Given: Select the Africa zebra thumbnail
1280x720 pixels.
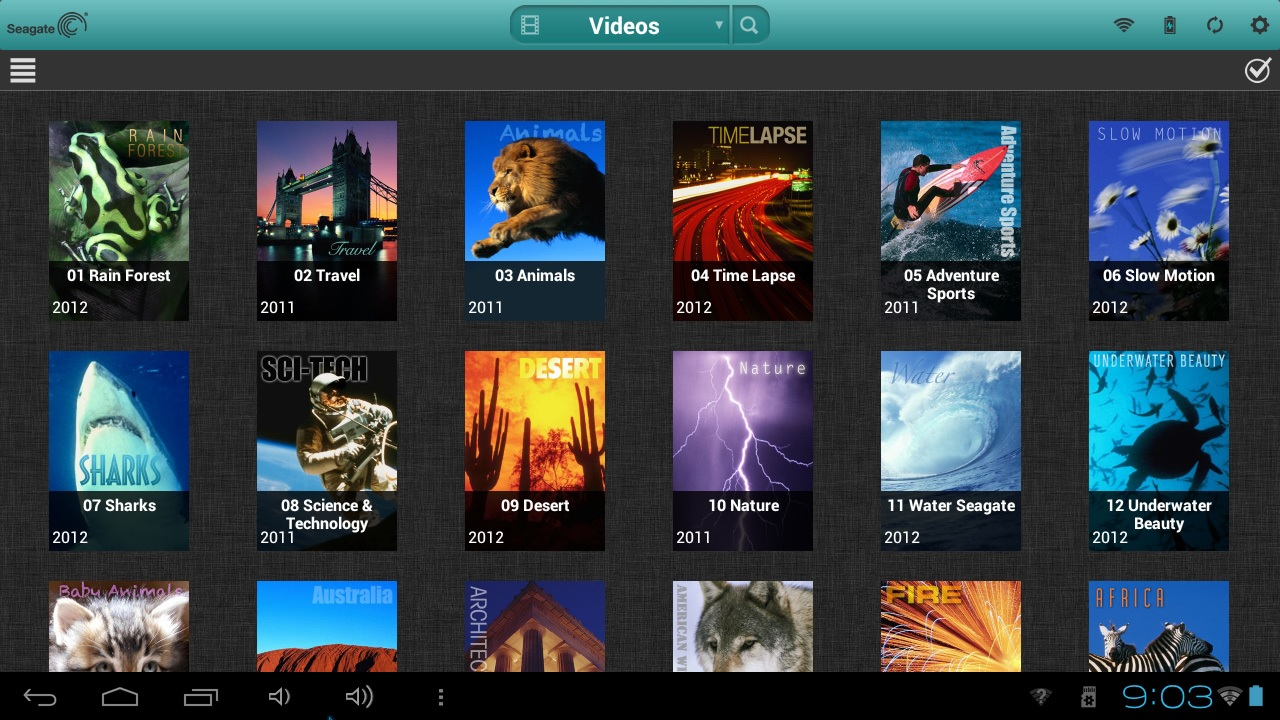Looking at the screenshot, I should (1159, 626).
